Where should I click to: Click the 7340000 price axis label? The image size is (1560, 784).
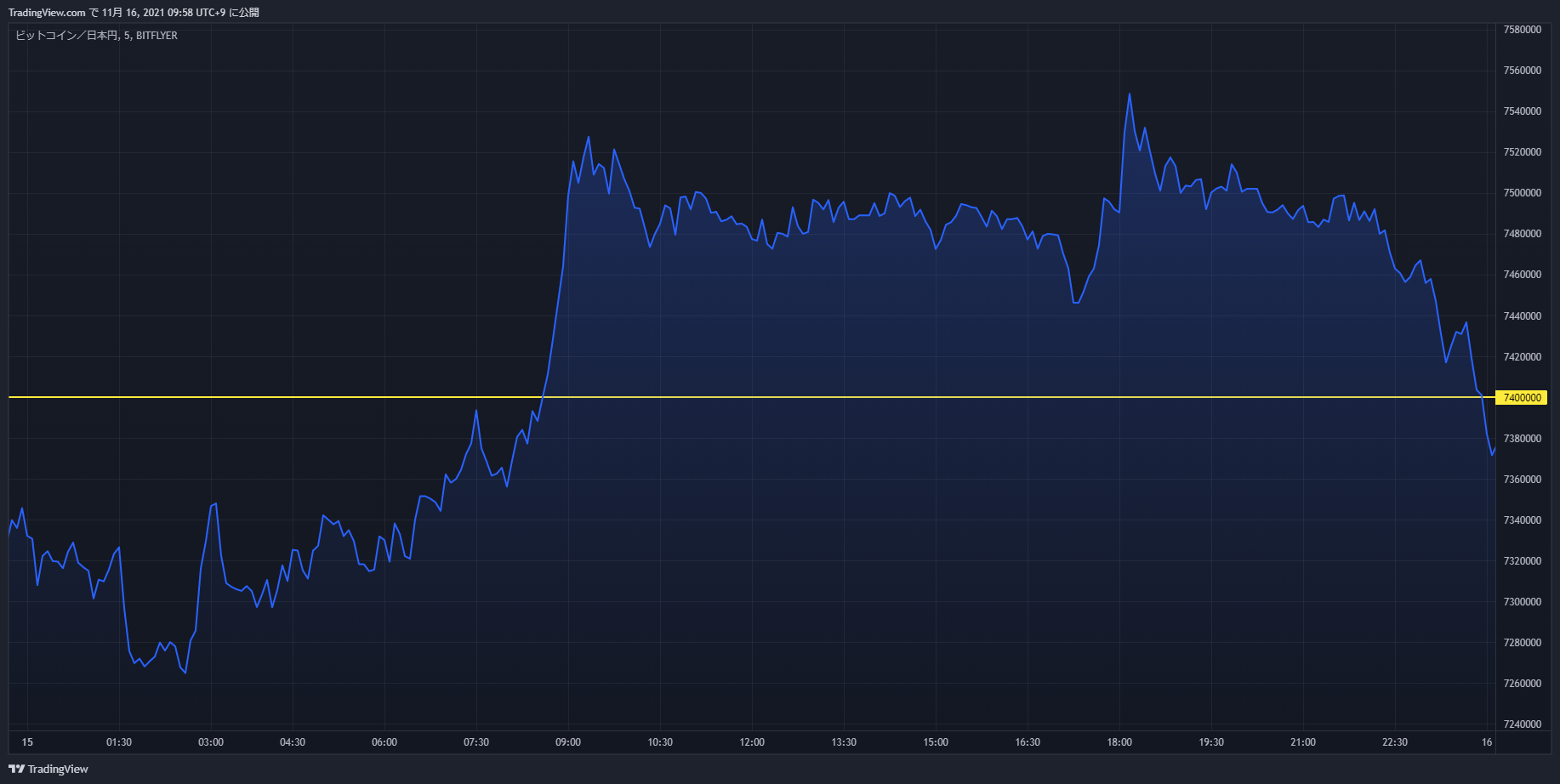click(1522, 520)
